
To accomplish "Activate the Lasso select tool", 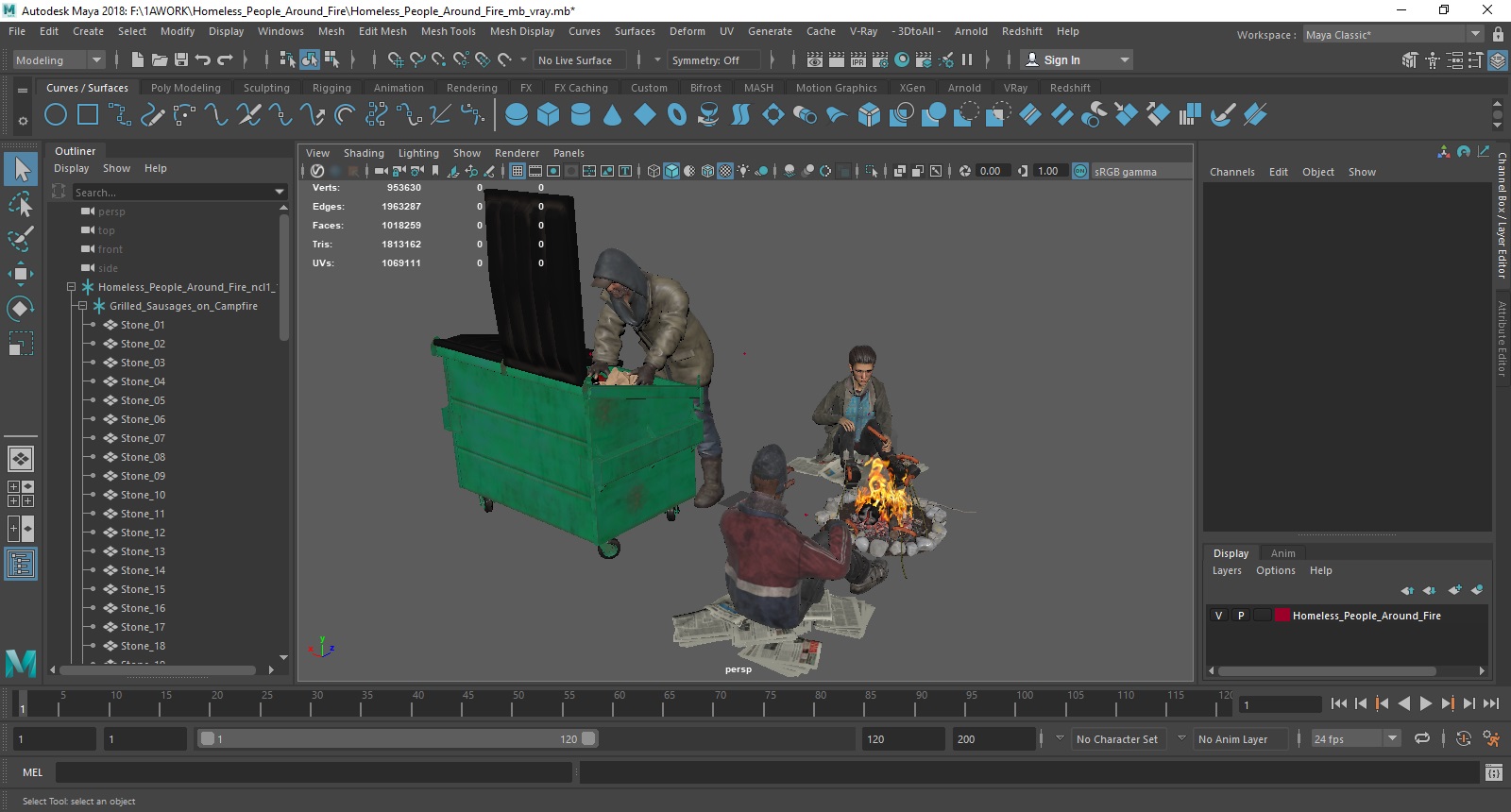I will pos(21,204).
